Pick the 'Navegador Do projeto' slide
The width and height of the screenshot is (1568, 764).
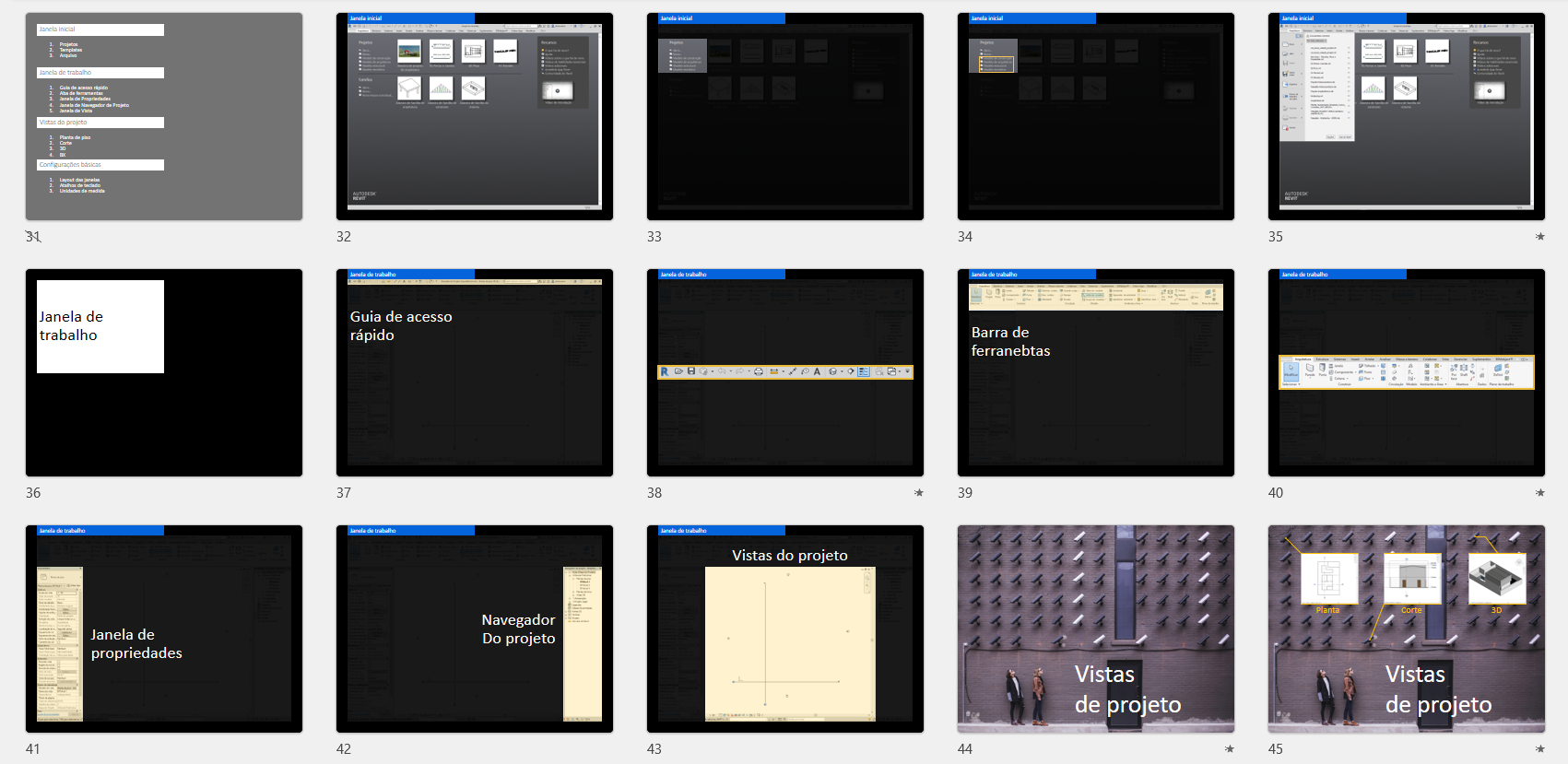click(x=475, y=629)
